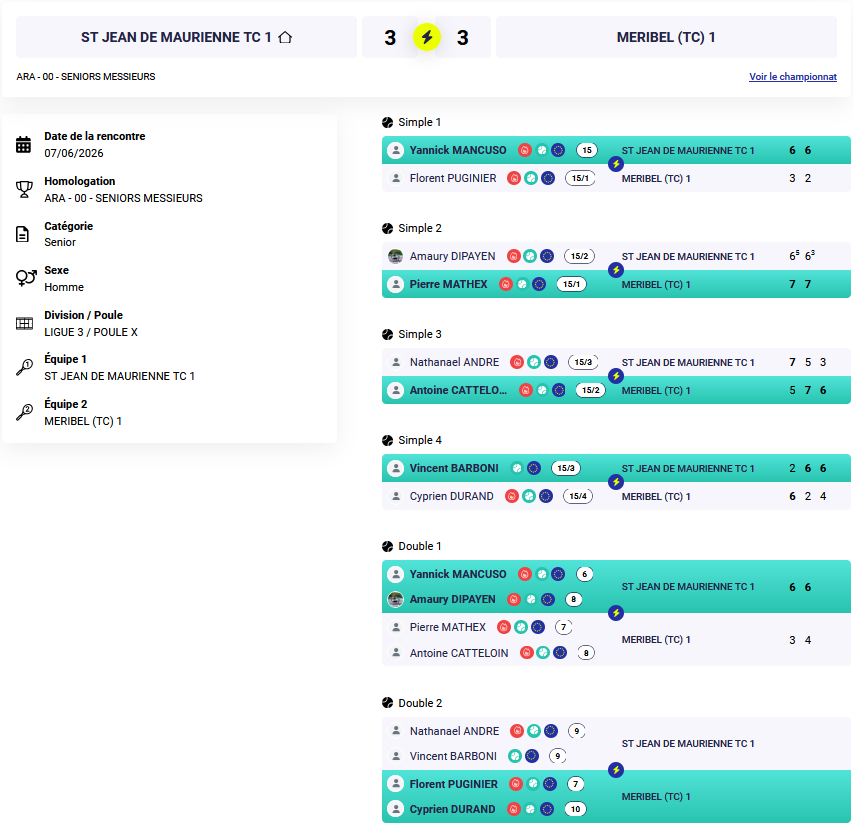
Task: Click the home icon beside ST JEAN DE MAURIENNE TC 1
Action: coord(285,37)
